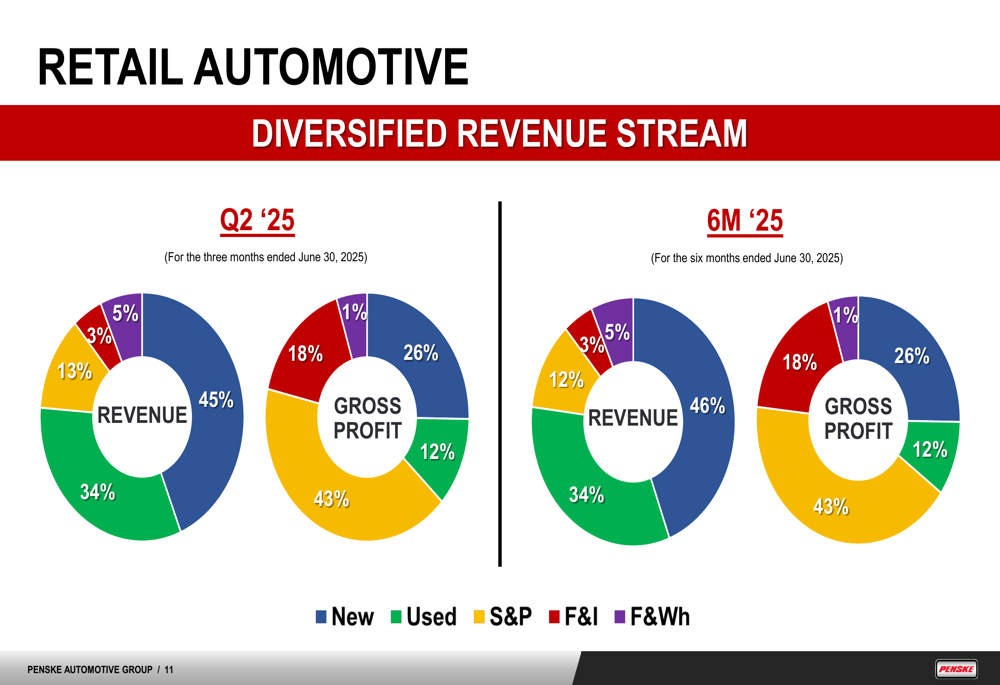Click 26% blue slice in Q2 gross profit
Viewport: 1000px width, 685px height.
(x=421, y=352)
